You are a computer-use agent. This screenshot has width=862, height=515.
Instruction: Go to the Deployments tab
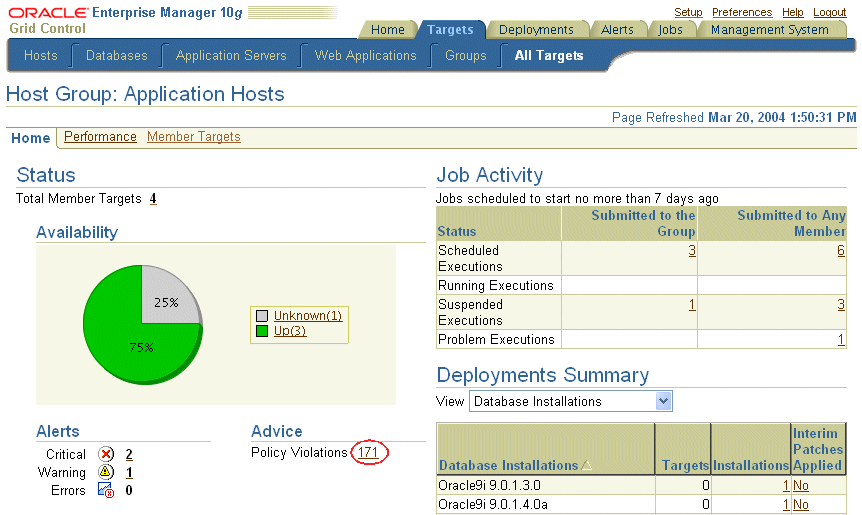pyautogui.click(x=536, y=30)
